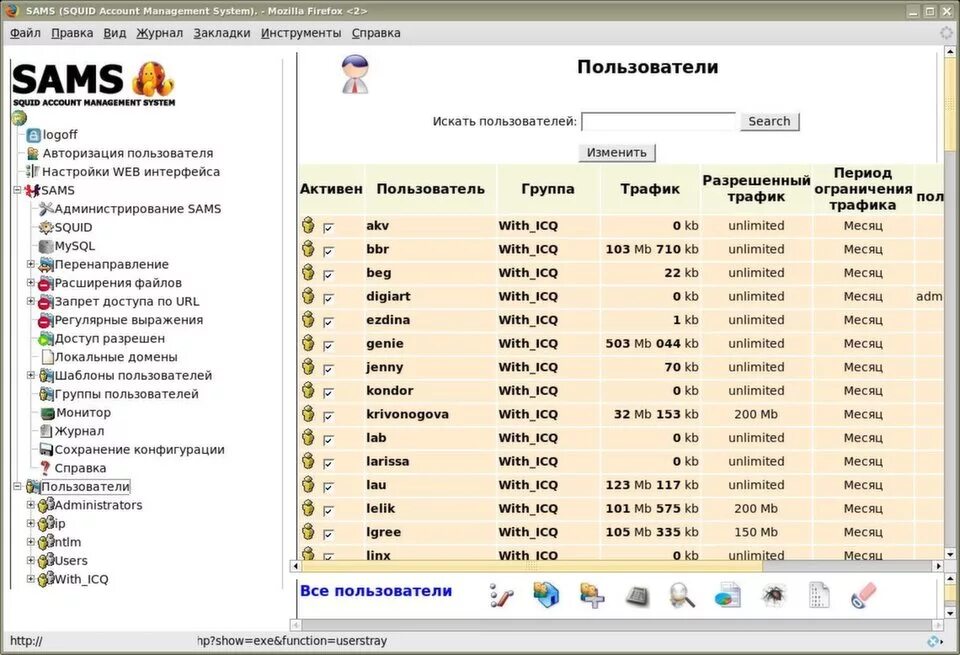Click the Искать пользователей search field
This screenshot has height=655, width=960.
[659, 121]
